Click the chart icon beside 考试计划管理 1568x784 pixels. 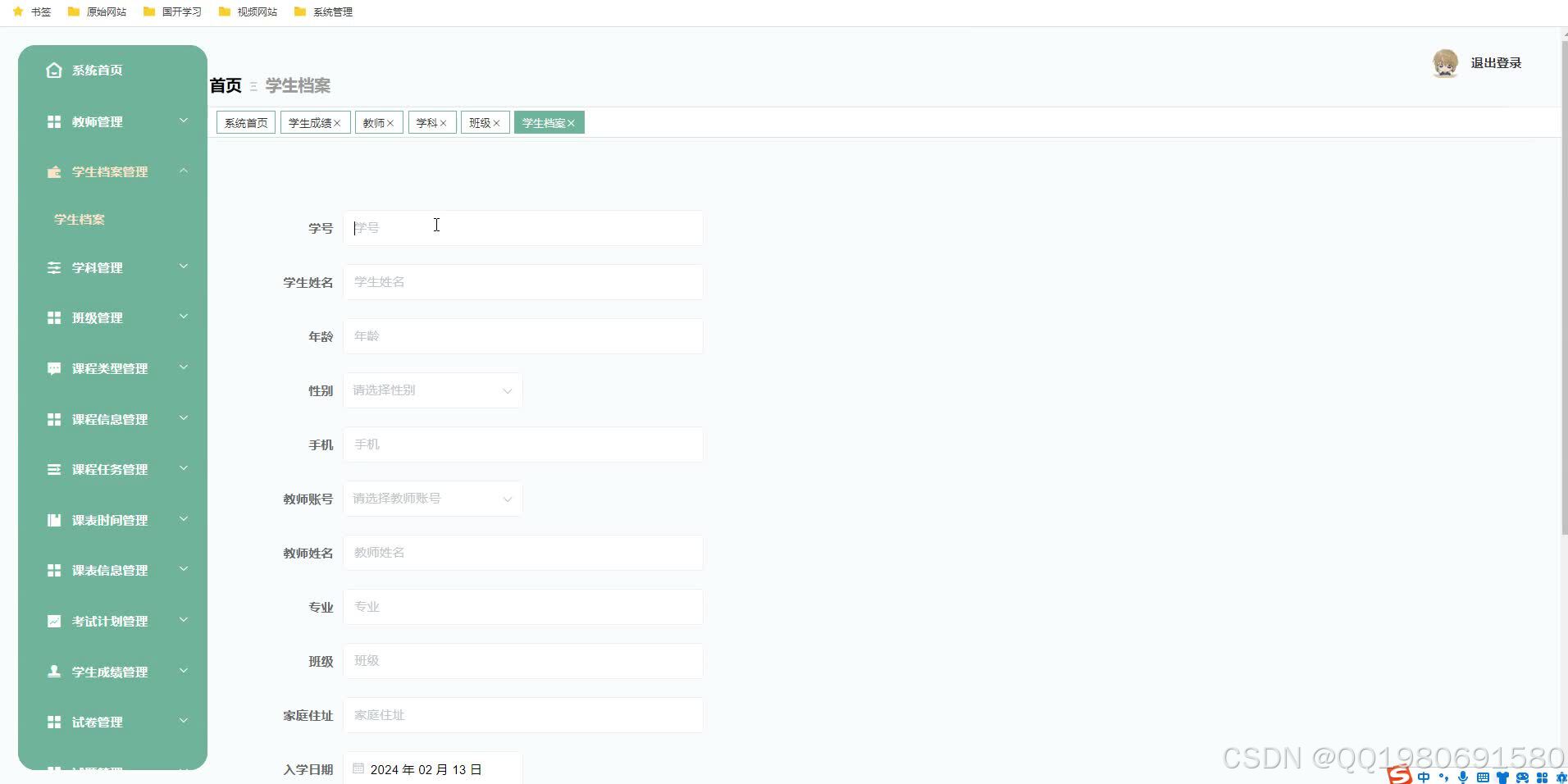tap(54, 621)
